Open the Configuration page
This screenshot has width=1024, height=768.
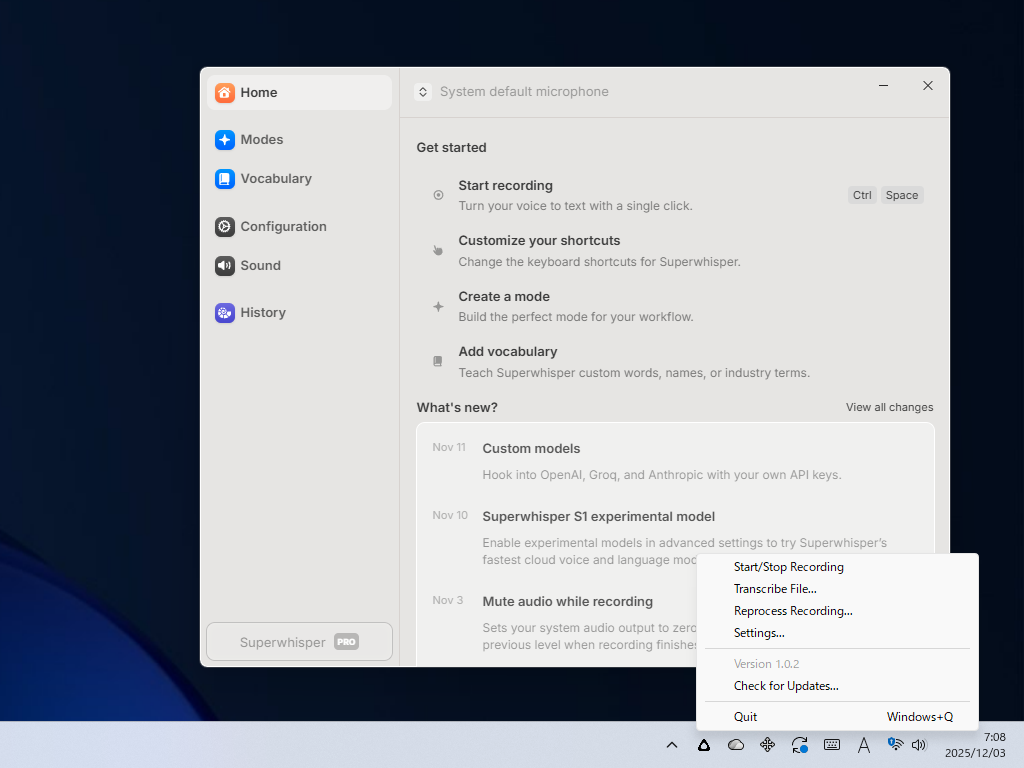click(300, 227)
